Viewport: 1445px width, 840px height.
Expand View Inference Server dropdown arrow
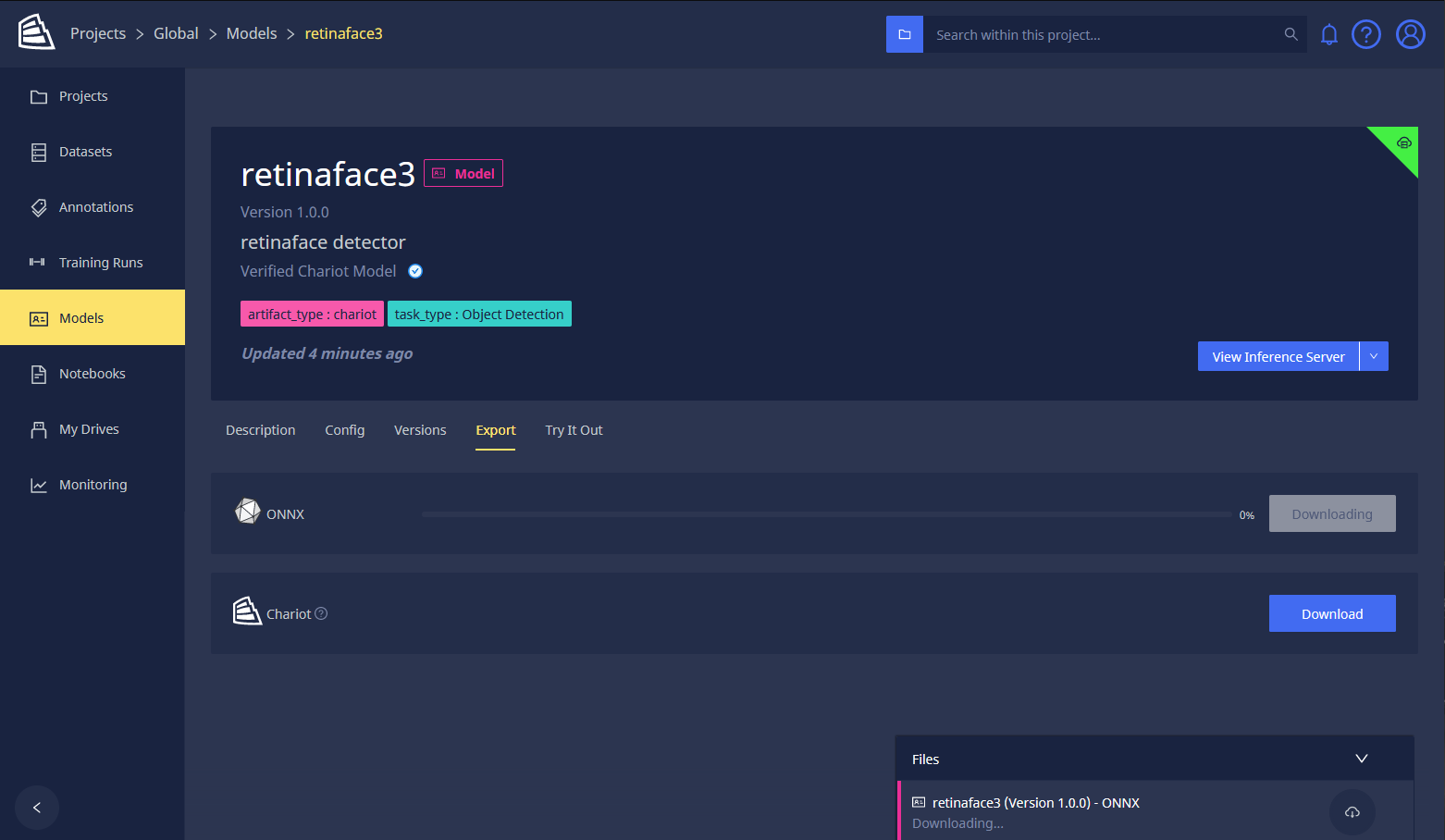pyautogui.click(x=1374, y=356)
